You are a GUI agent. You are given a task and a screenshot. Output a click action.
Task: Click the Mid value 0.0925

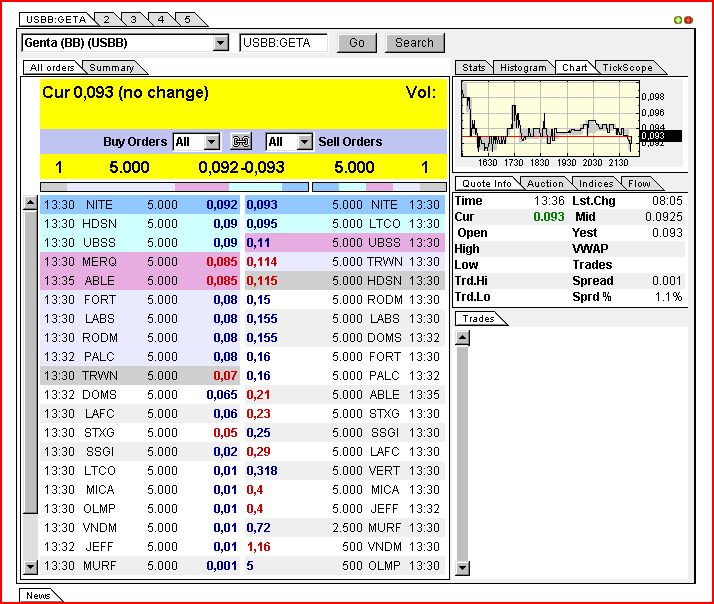coord(664,217)
